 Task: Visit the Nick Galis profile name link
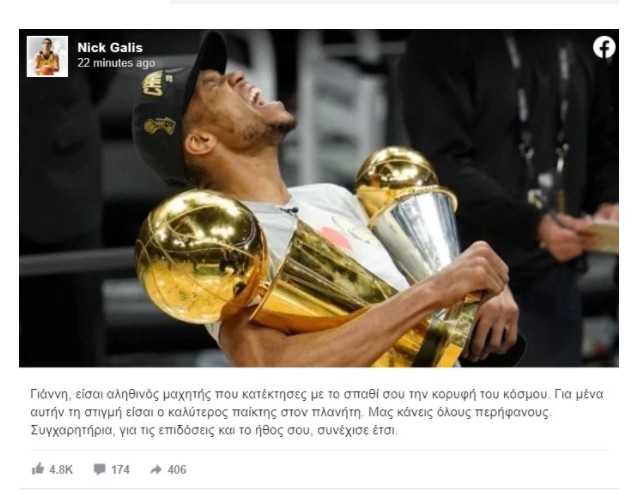point(110,48)
